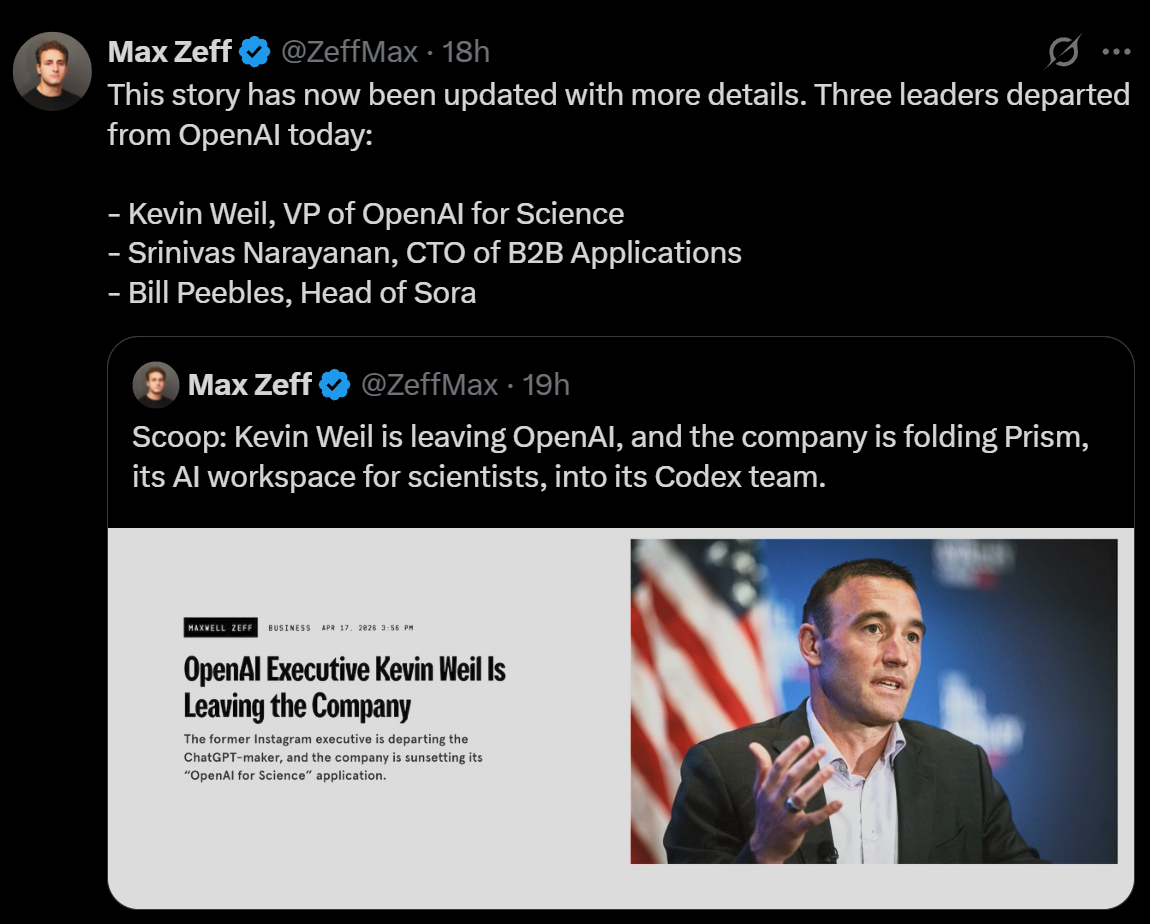Click the quoted author name Max Zeff

click(x=249, y=384)
